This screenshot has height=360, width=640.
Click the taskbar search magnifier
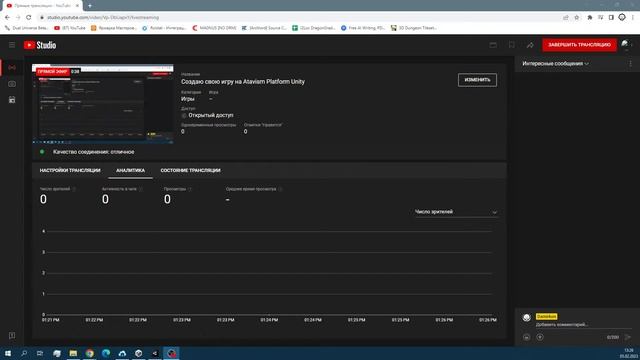click(x=24, y=353)
